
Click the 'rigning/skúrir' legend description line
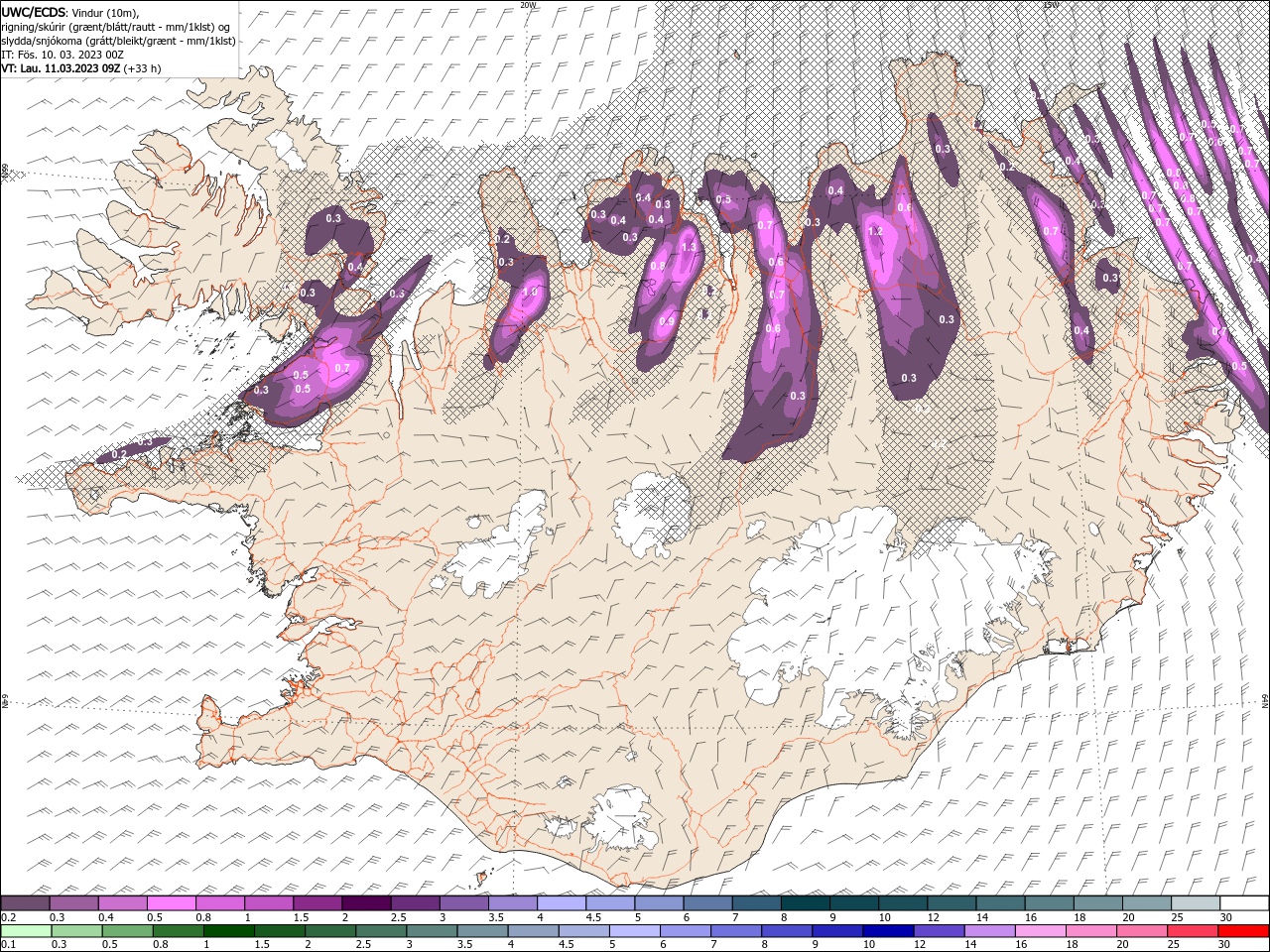click(116, 27)
